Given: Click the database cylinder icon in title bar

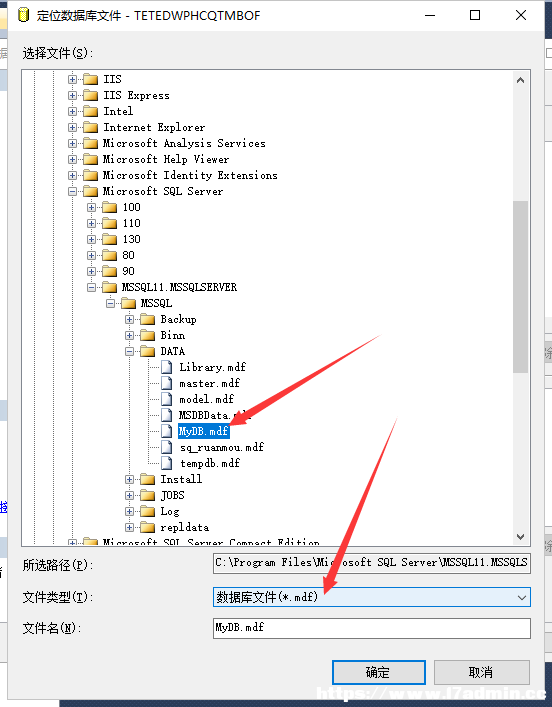Looking at the screenshot, I should [x=23, y=15].
